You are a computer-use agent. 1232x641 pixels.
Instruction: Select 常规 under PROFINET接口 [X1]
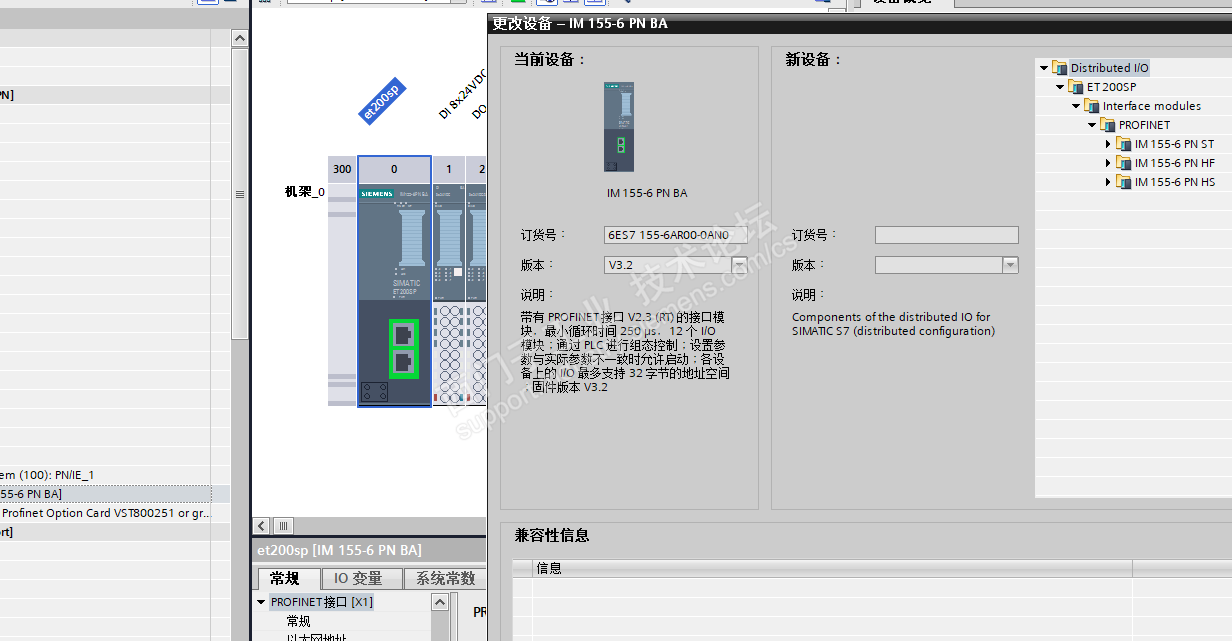click(x=299, y=621)
